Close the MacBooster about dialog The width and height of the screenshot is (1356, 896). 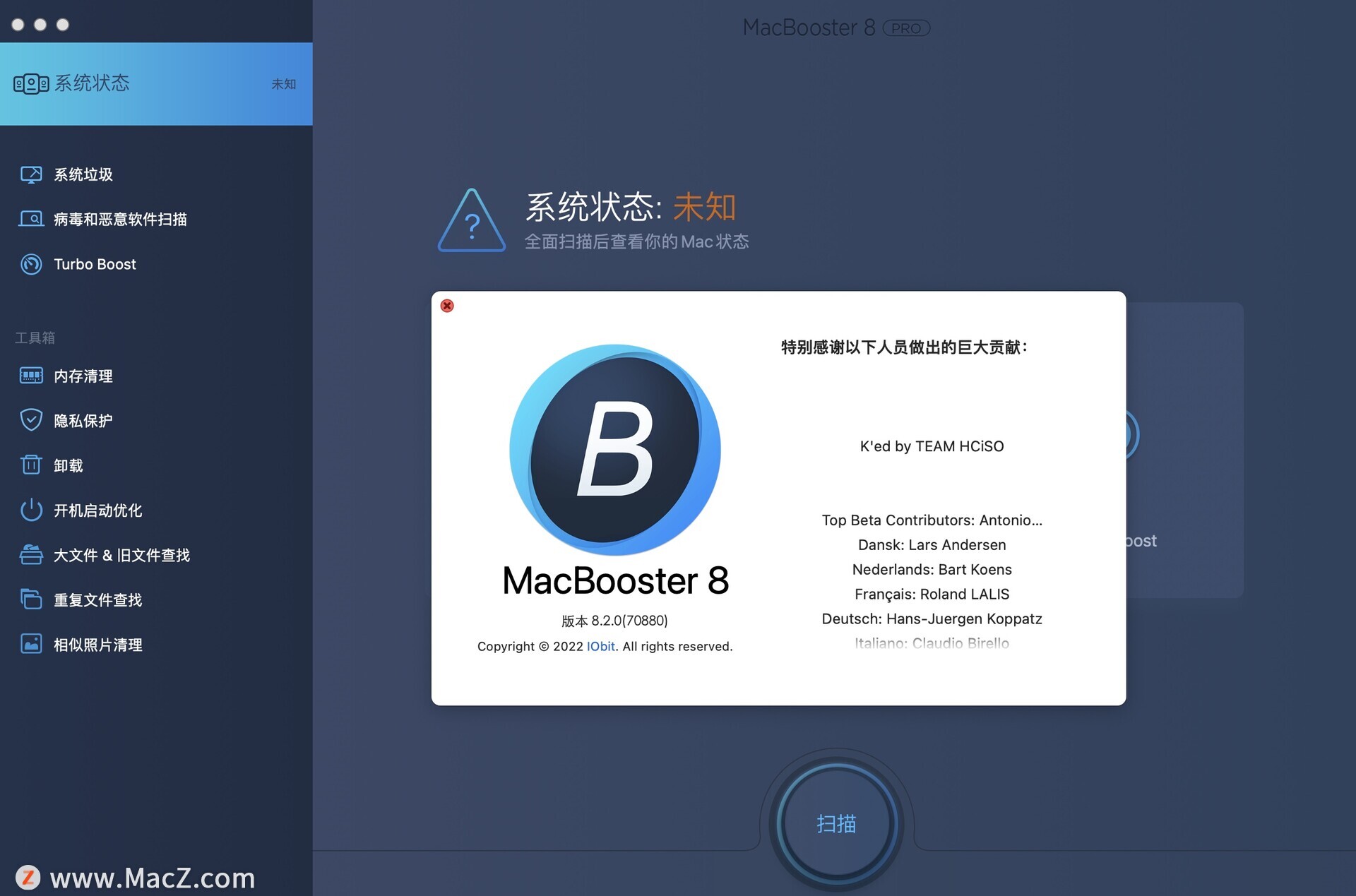pos(446,306)
